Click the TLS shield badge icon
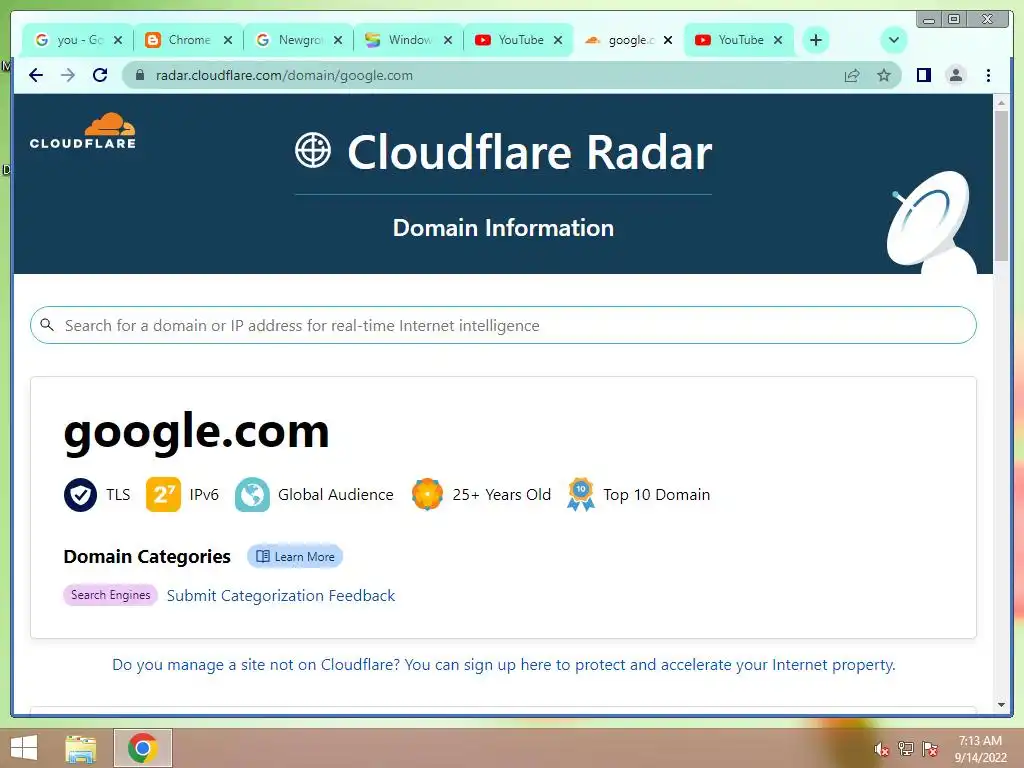 (x=80, y=495)
